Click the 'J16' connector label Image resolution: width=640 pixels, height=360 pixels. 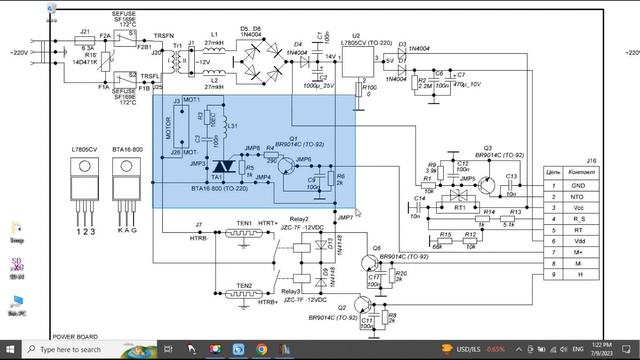click(591, 161)
